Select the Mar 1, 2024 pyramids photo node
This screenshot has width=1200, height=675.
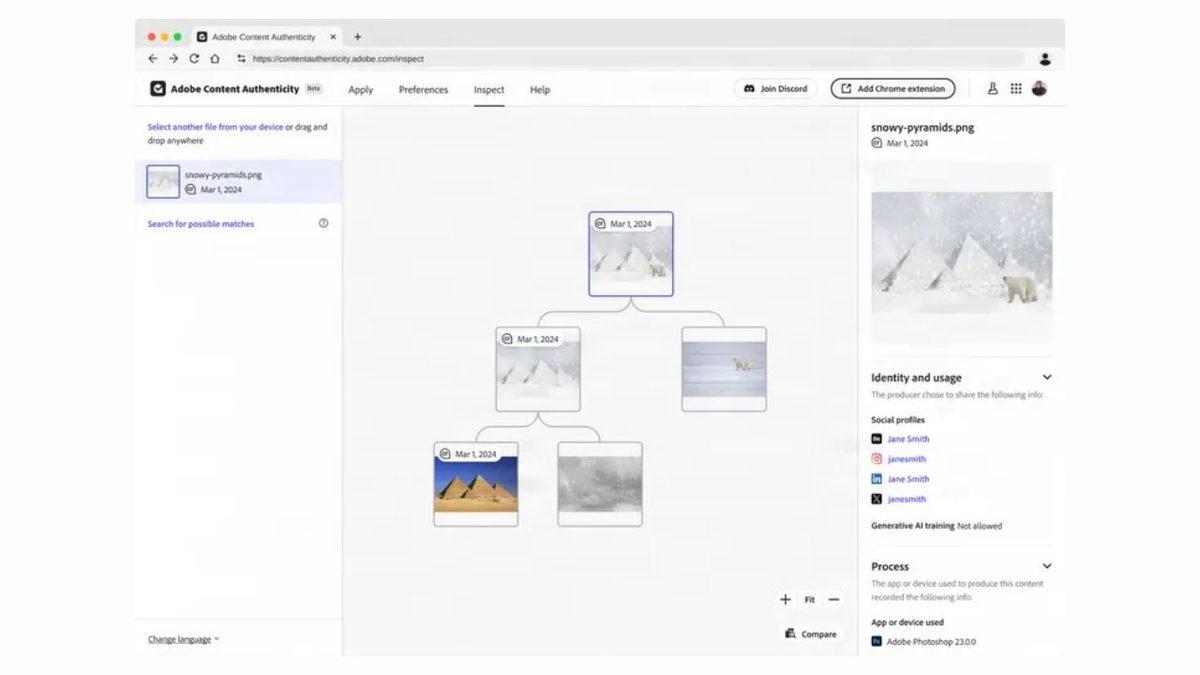click(475, 483)
